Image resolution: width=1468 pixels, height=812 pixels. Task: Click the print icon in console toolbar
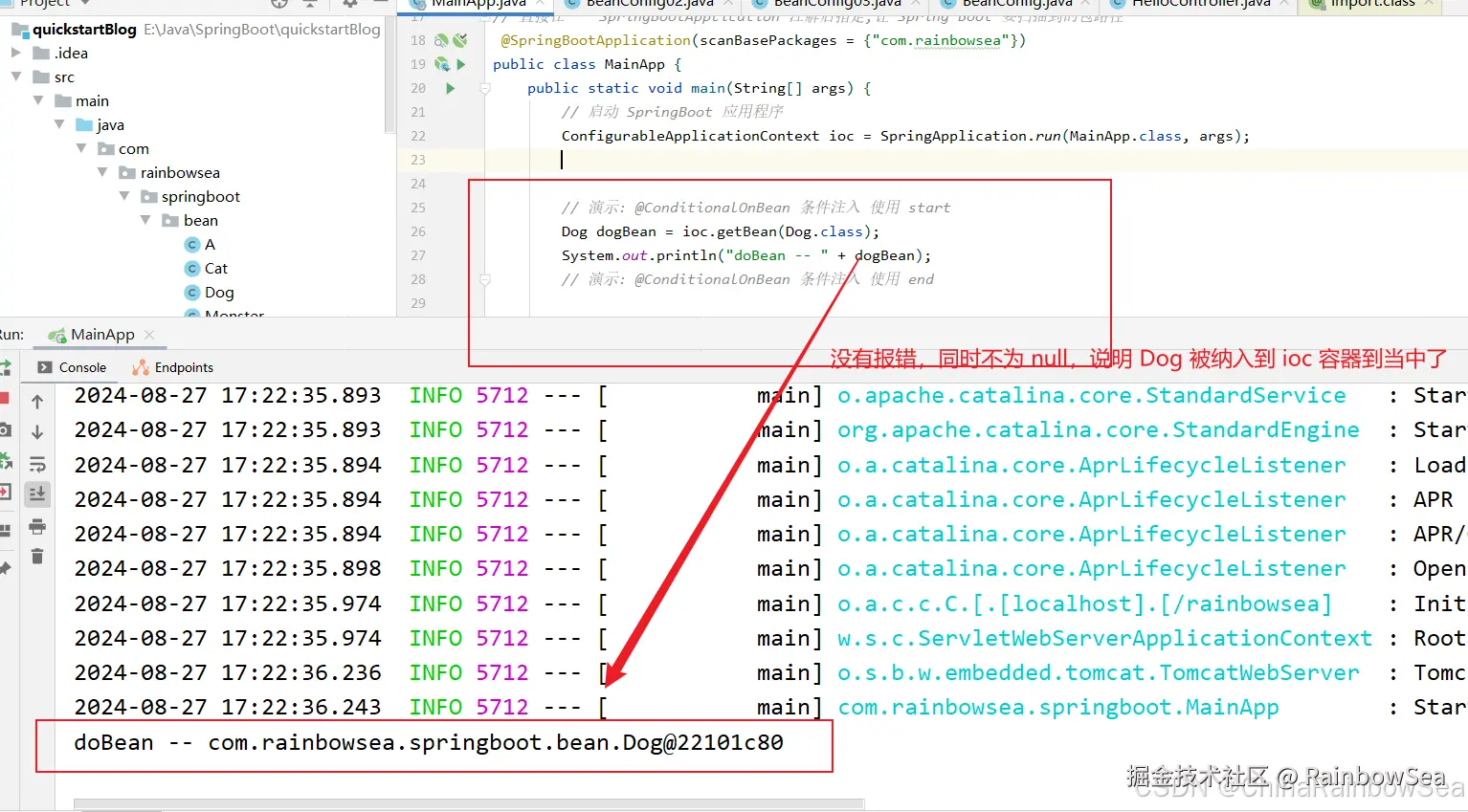[37, 526]
